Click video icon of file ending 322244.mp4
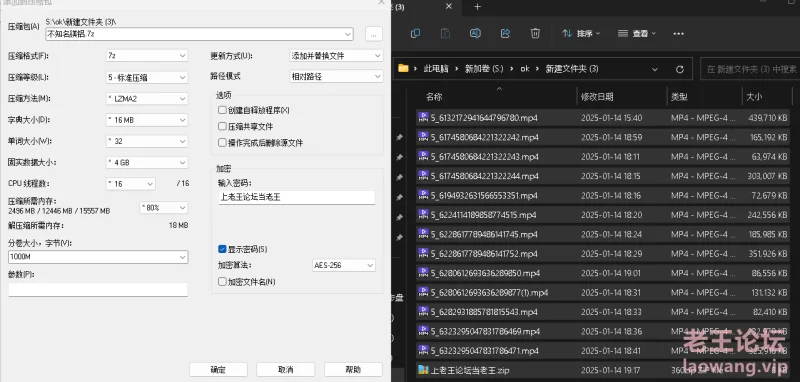 tap(423, 176)
